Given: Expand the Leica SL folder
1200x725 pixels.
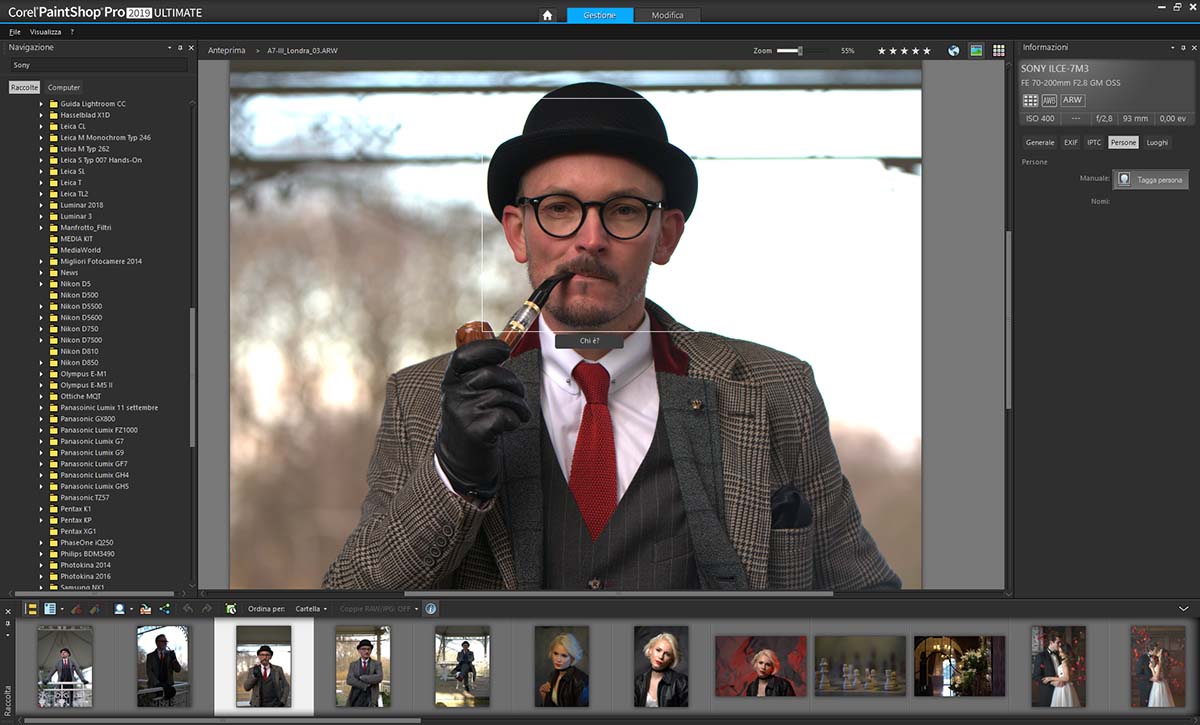Looking at the screenshot, I should pos(42,171).
